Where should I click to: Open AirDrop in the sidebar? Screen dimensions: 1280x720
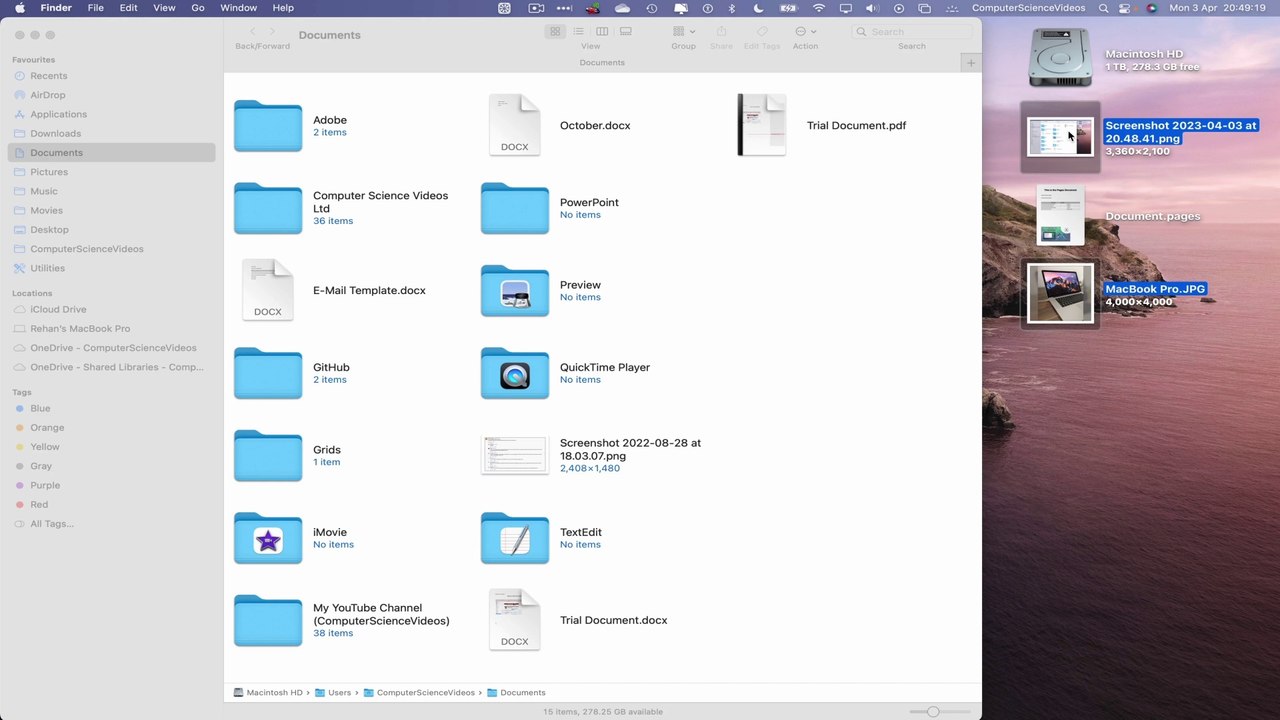pyautogui.click(x=111, y=95)
